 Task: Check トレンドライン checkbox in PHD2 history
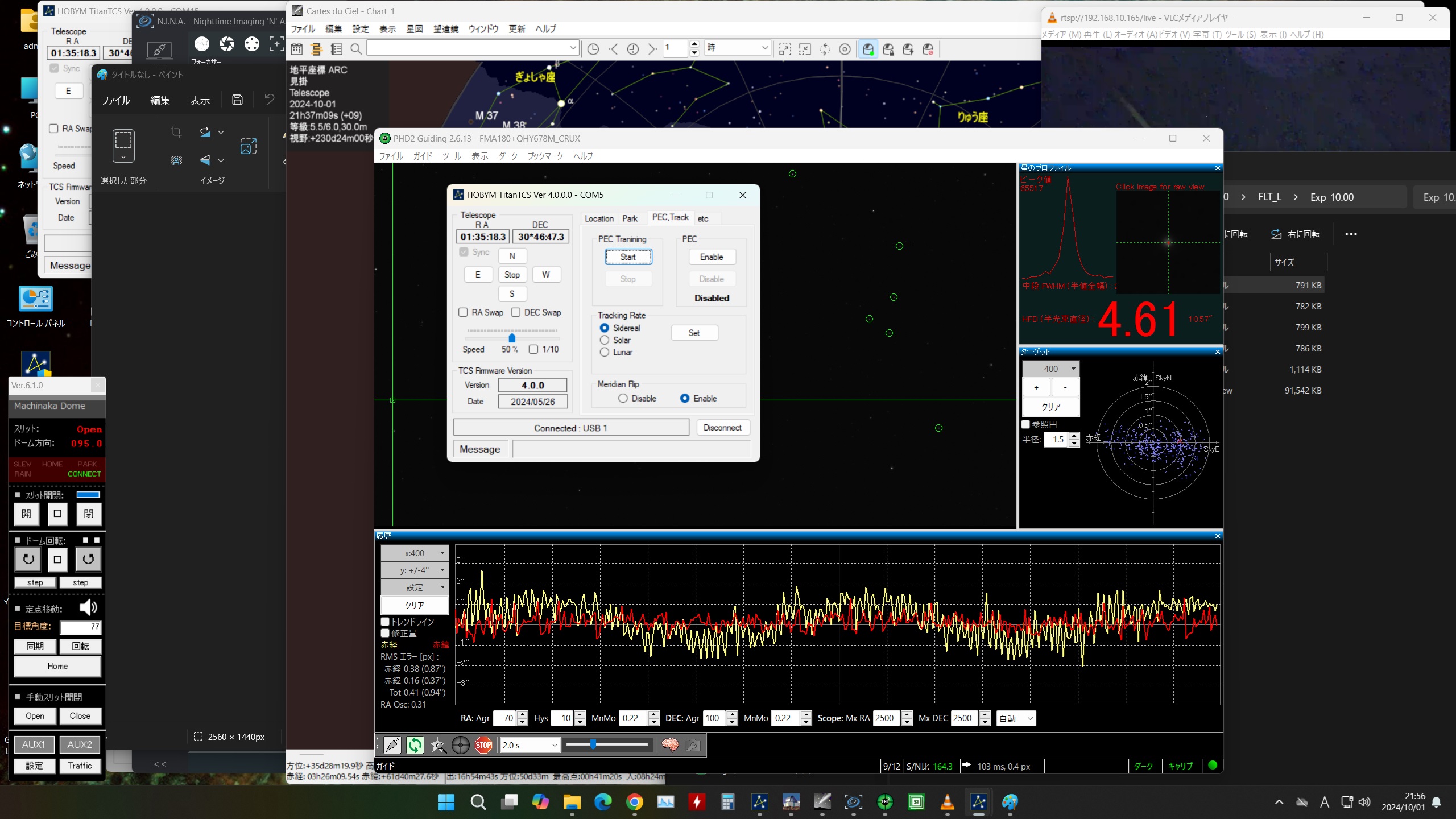(385, 622)
